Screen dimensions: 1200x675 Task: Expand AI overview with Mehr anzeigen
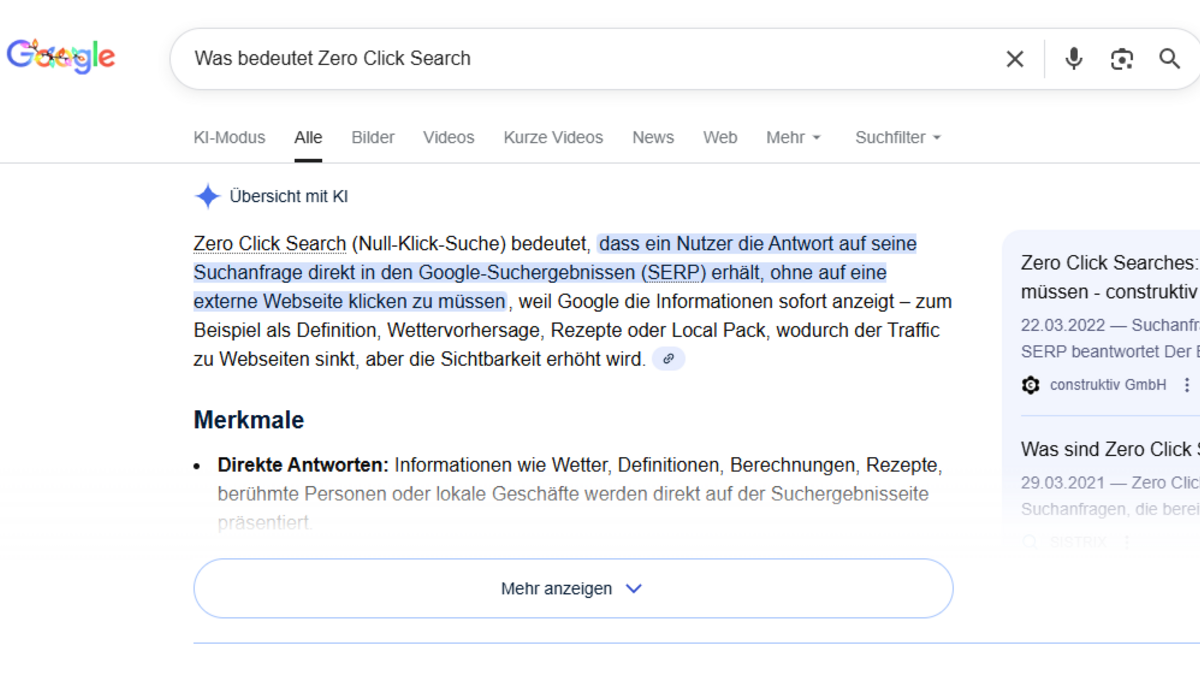click(x=573, y=588)
